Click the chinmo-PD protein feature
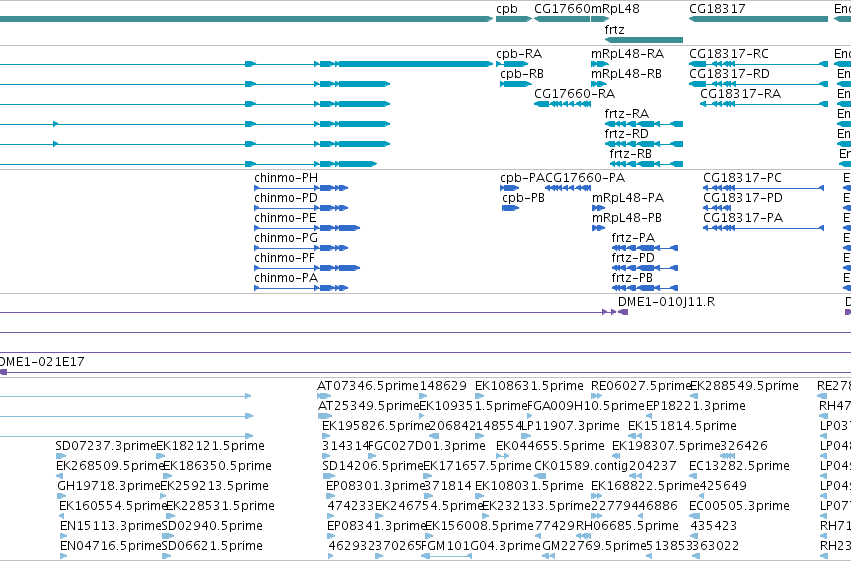 tap(301, 208)
